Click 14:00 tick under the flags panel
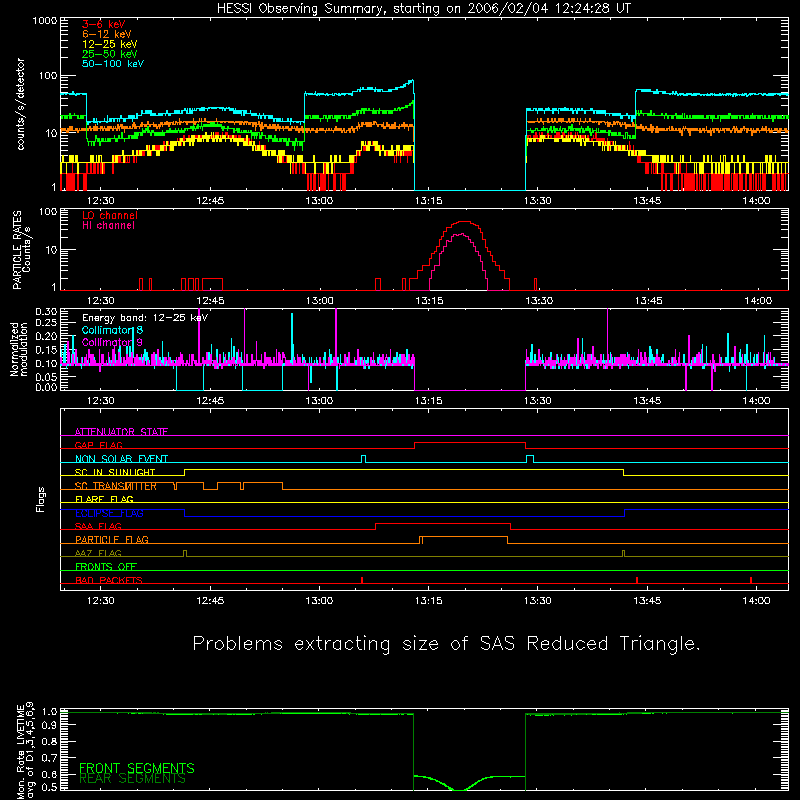This screenshot has width=800, height=800. click(756, 601)
